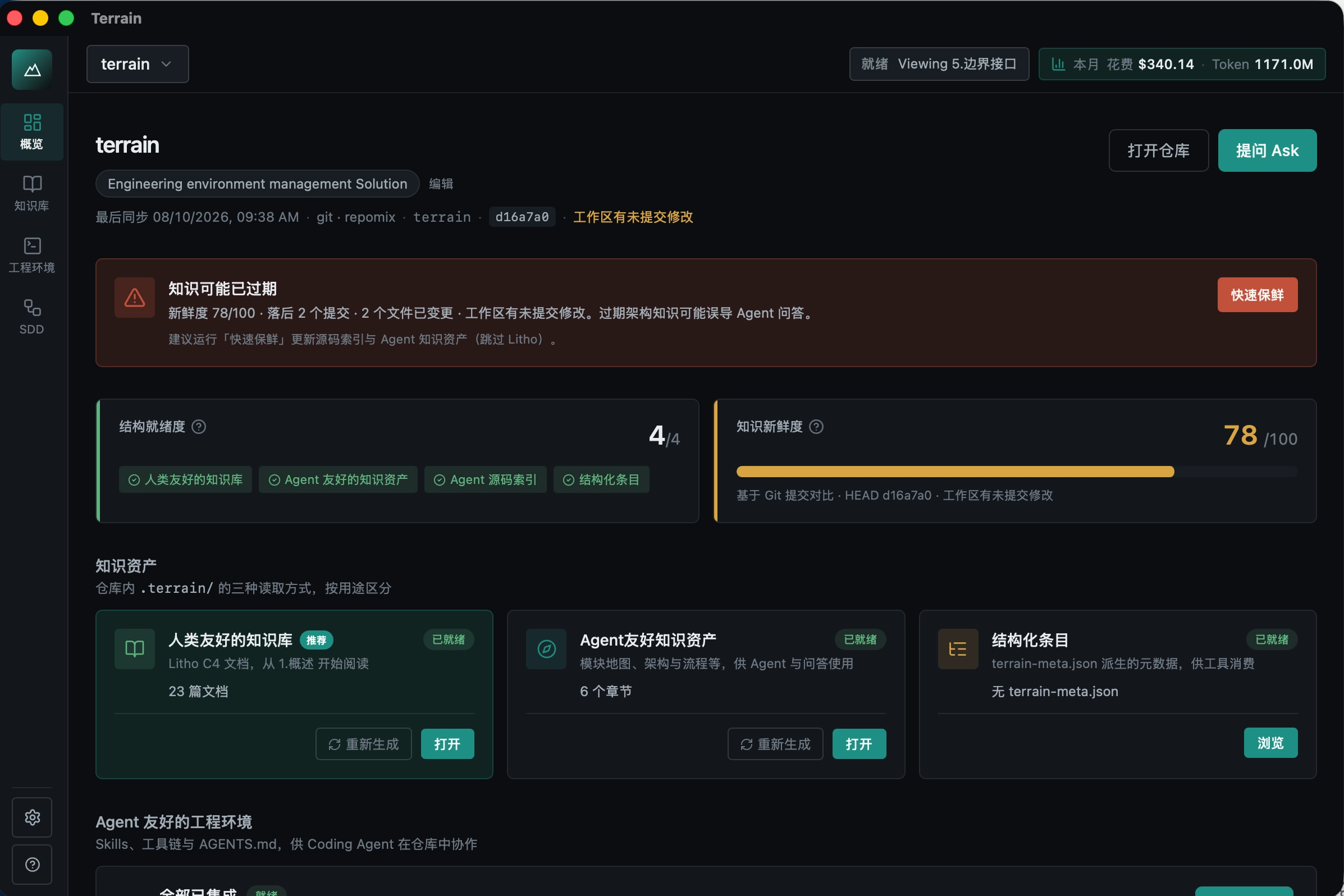Click the orange 工作区有未提交修改 warning text
This screenshot has width=1344, height=896.
click(633, 217)
